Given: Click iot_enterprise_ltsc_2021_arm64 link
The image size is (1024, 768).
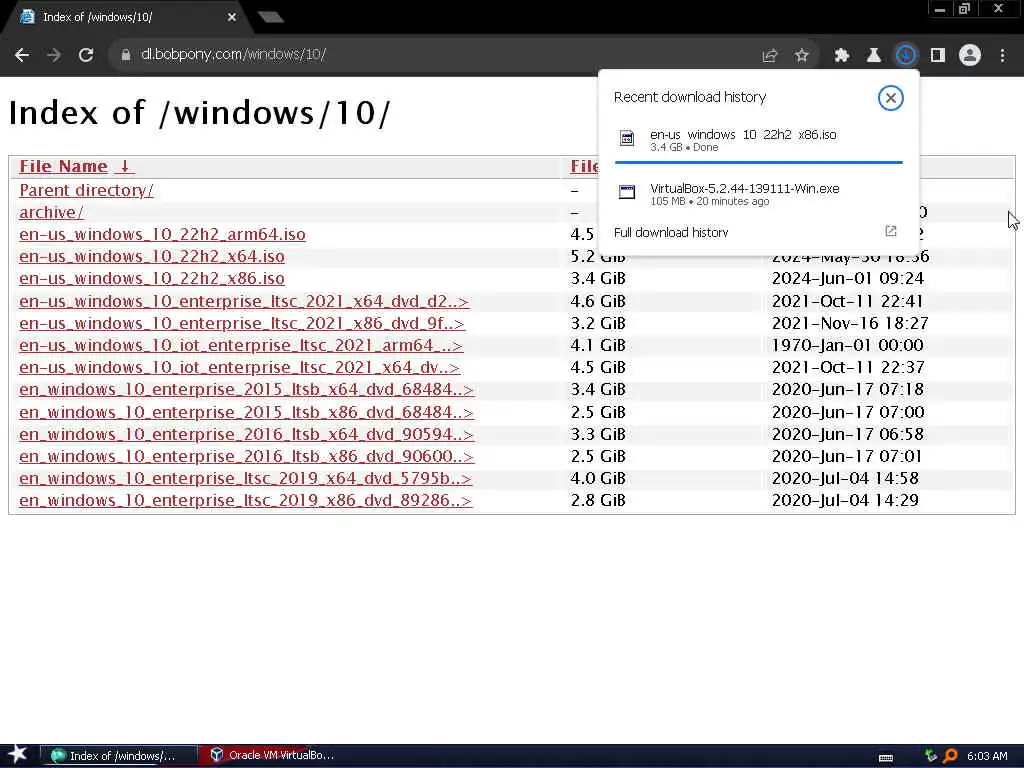Looking at the screenshot, I should click(x=241, y=345).
